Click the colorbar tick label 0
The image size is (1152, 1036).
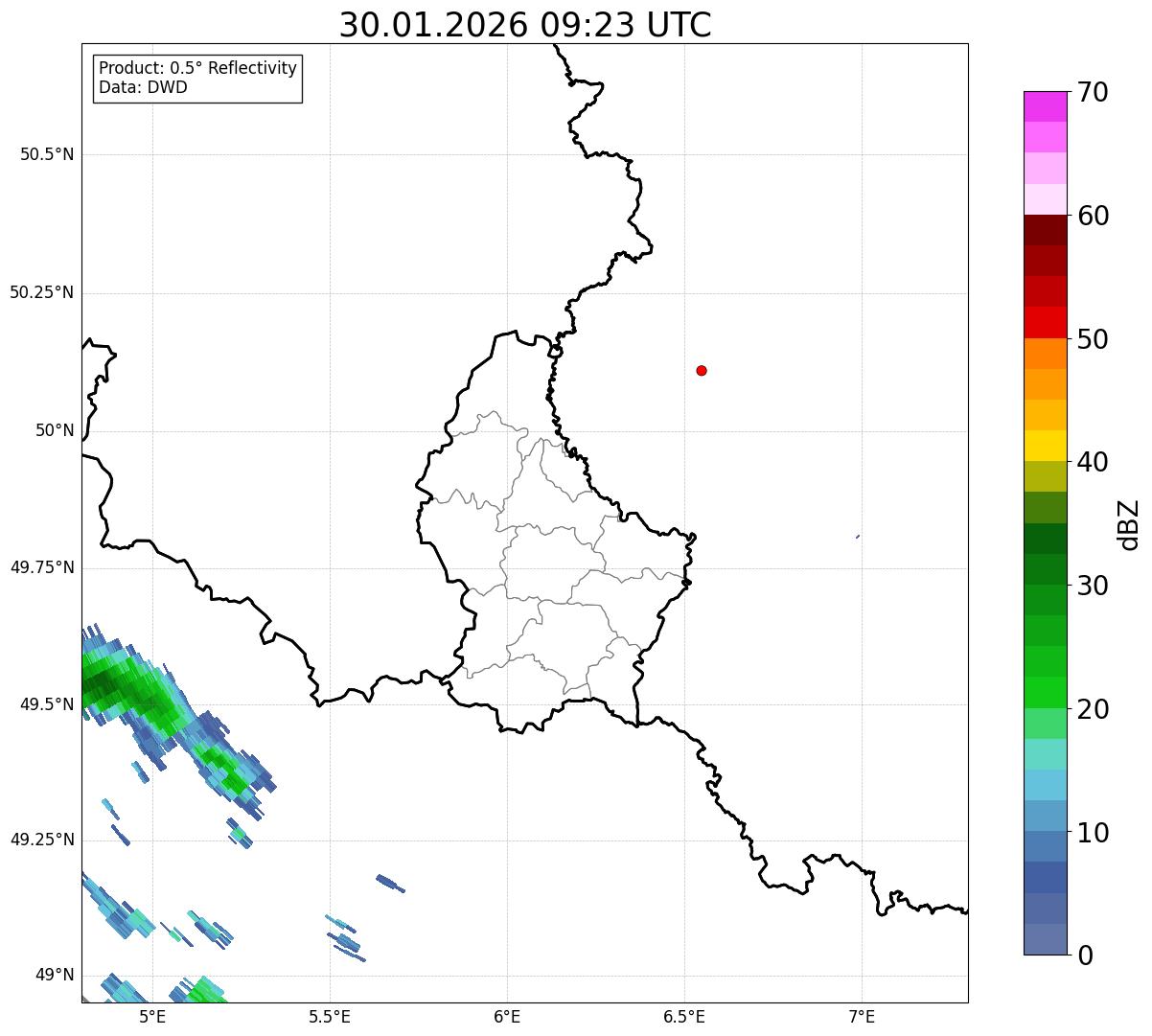1084,955
